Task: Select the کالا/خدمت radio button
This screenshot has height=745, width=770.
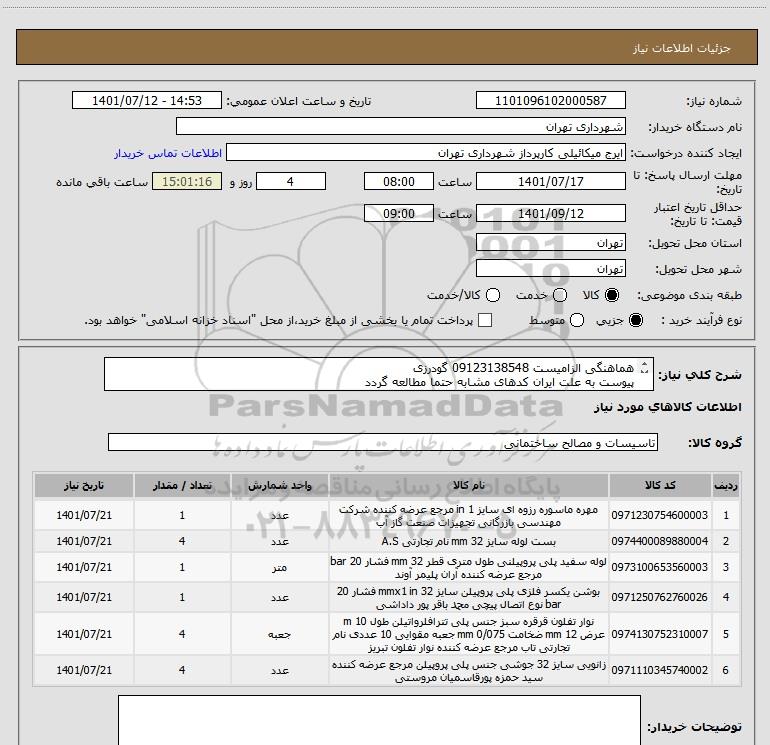Action: [x=493, y=295]
